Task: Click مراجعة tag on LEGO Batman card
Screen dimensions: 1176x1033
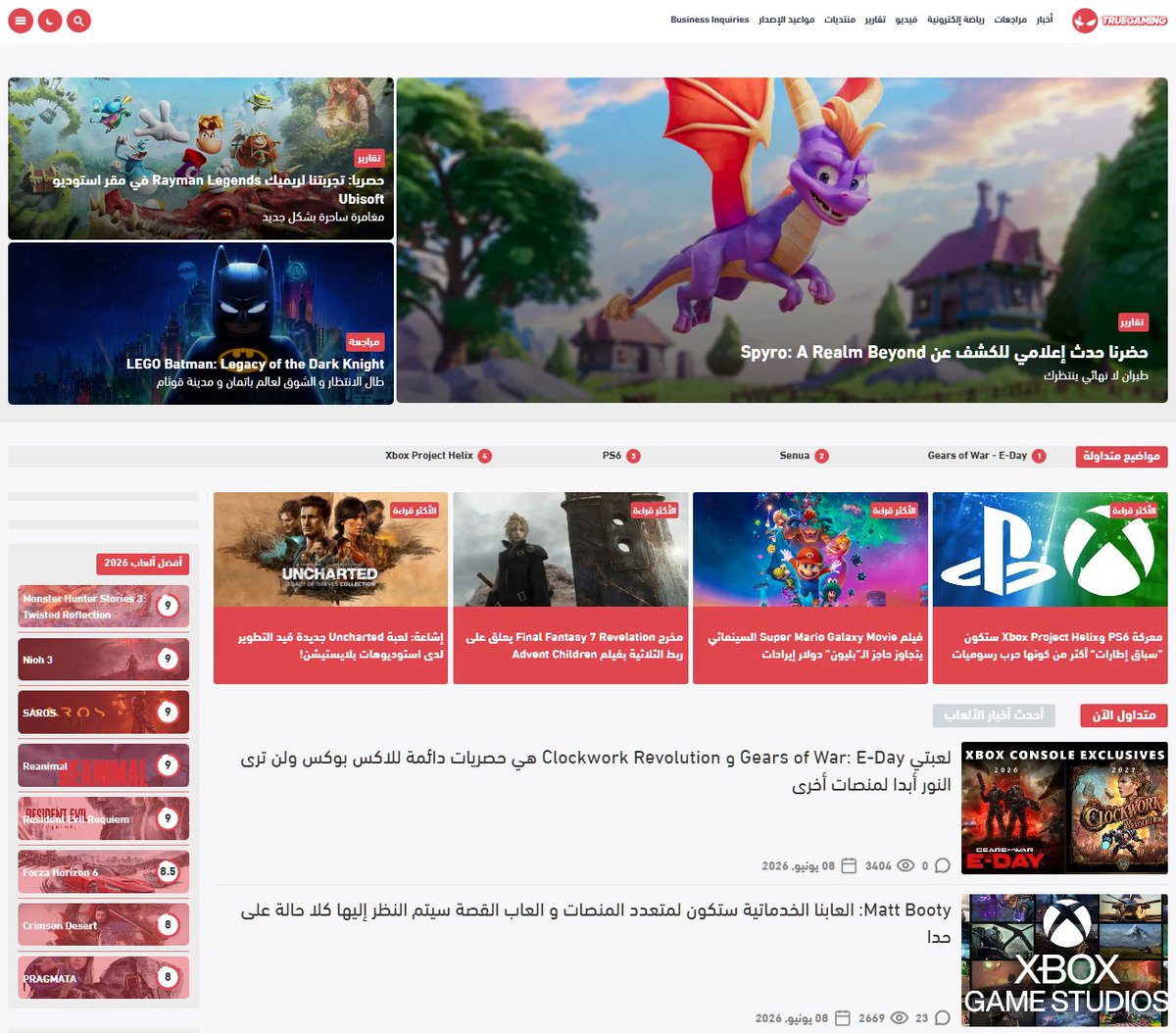Action: (365, 342)
